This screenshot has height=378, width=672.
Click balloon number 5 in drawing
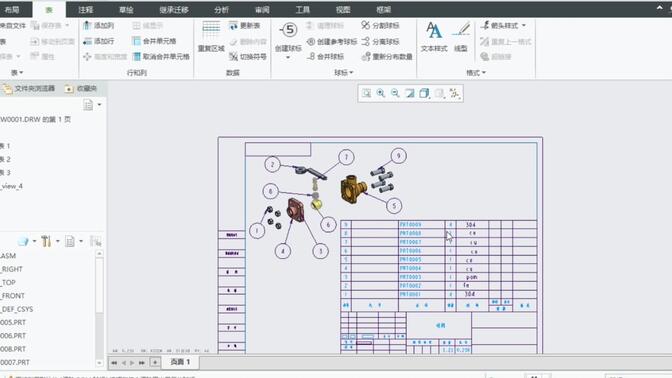pyautogui.click(x=394, y=206)
